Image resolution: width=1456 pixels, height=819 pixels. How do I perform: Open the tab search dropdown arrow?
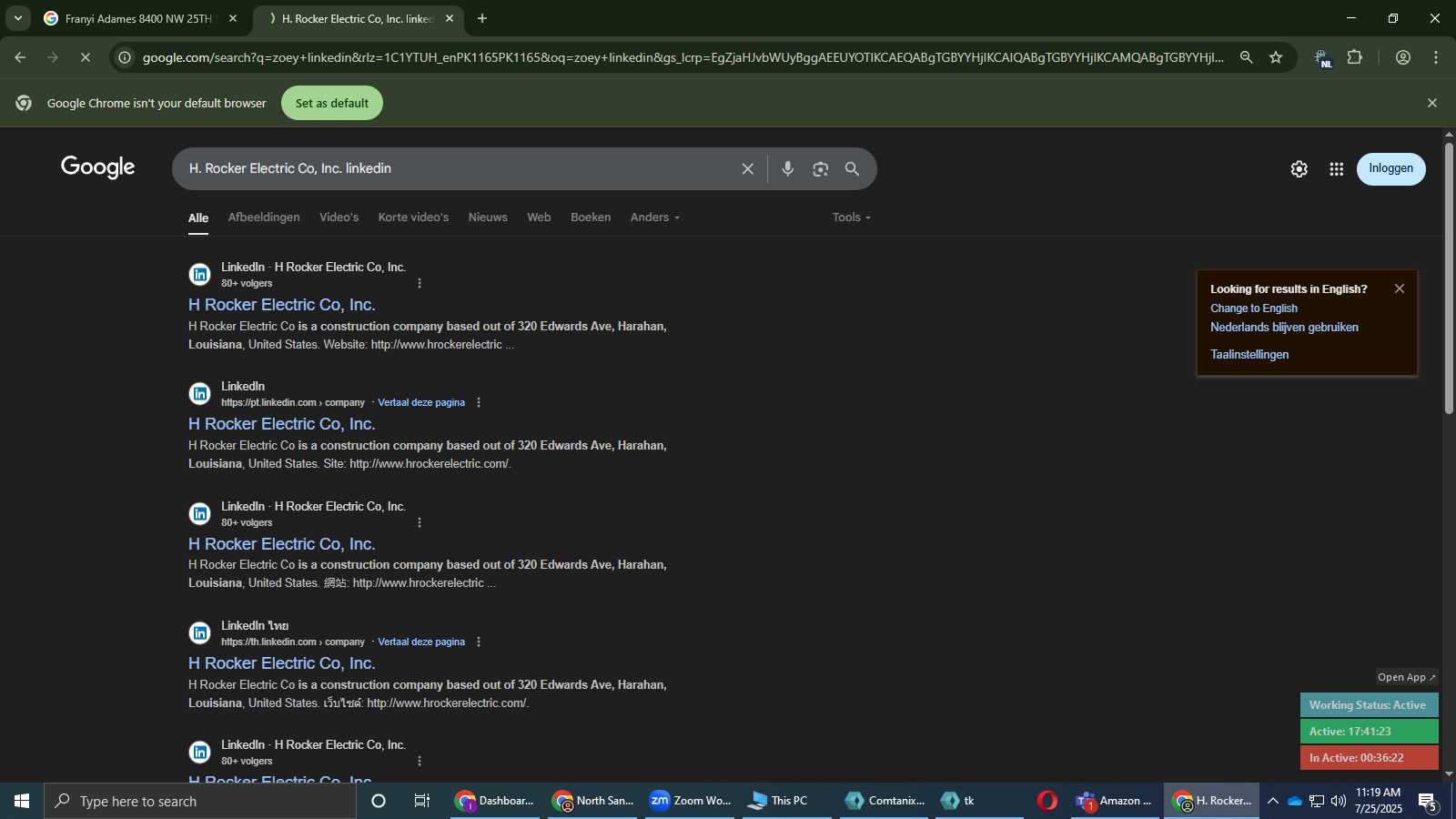click(x=17, y=18)
